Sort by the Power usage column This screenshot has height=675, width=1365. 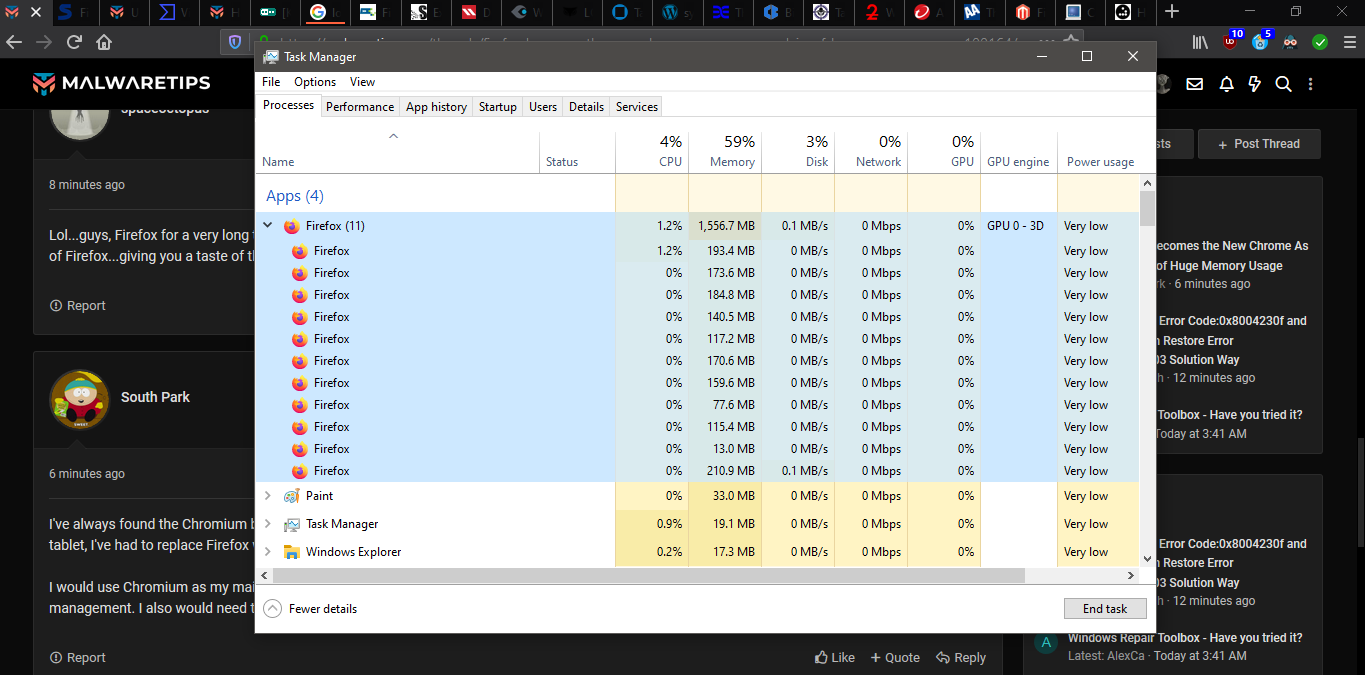(x=1098, y=152)
